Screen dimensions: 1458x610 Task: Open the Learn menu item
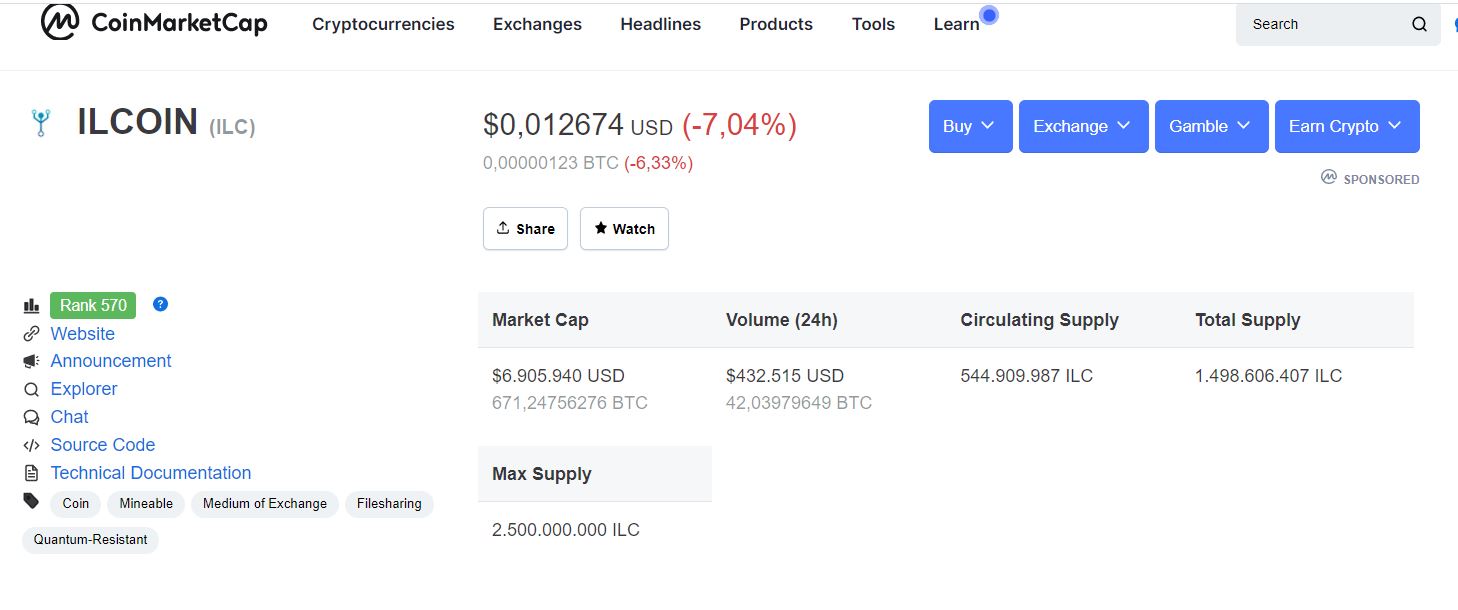(956, 24)
